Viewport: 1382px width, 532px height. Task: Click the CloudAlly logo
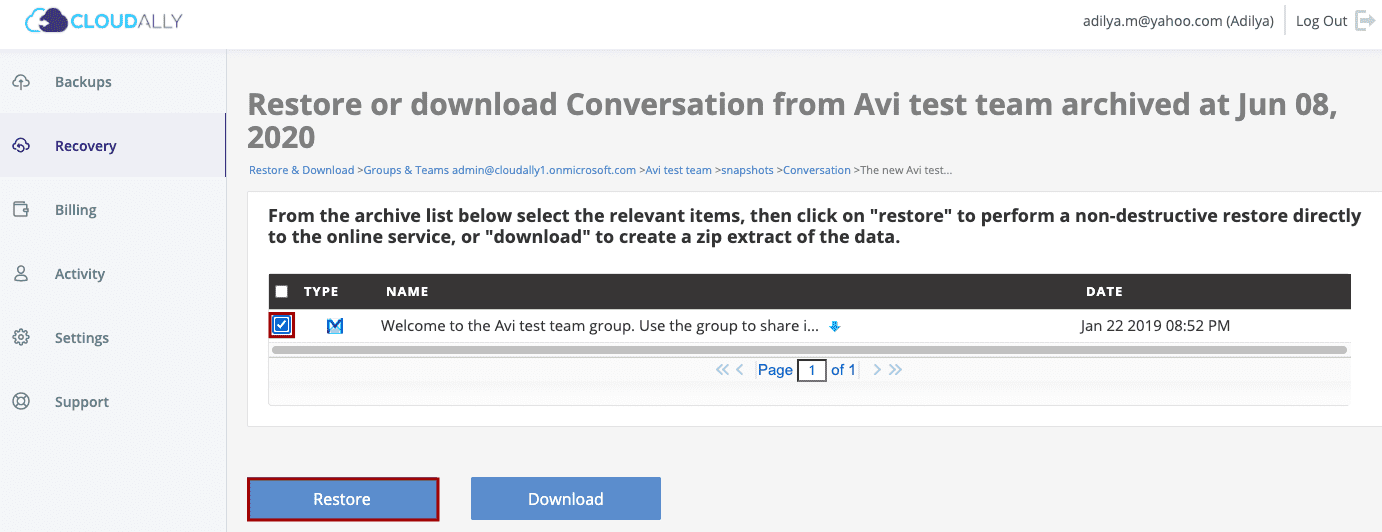click(103, 20)
